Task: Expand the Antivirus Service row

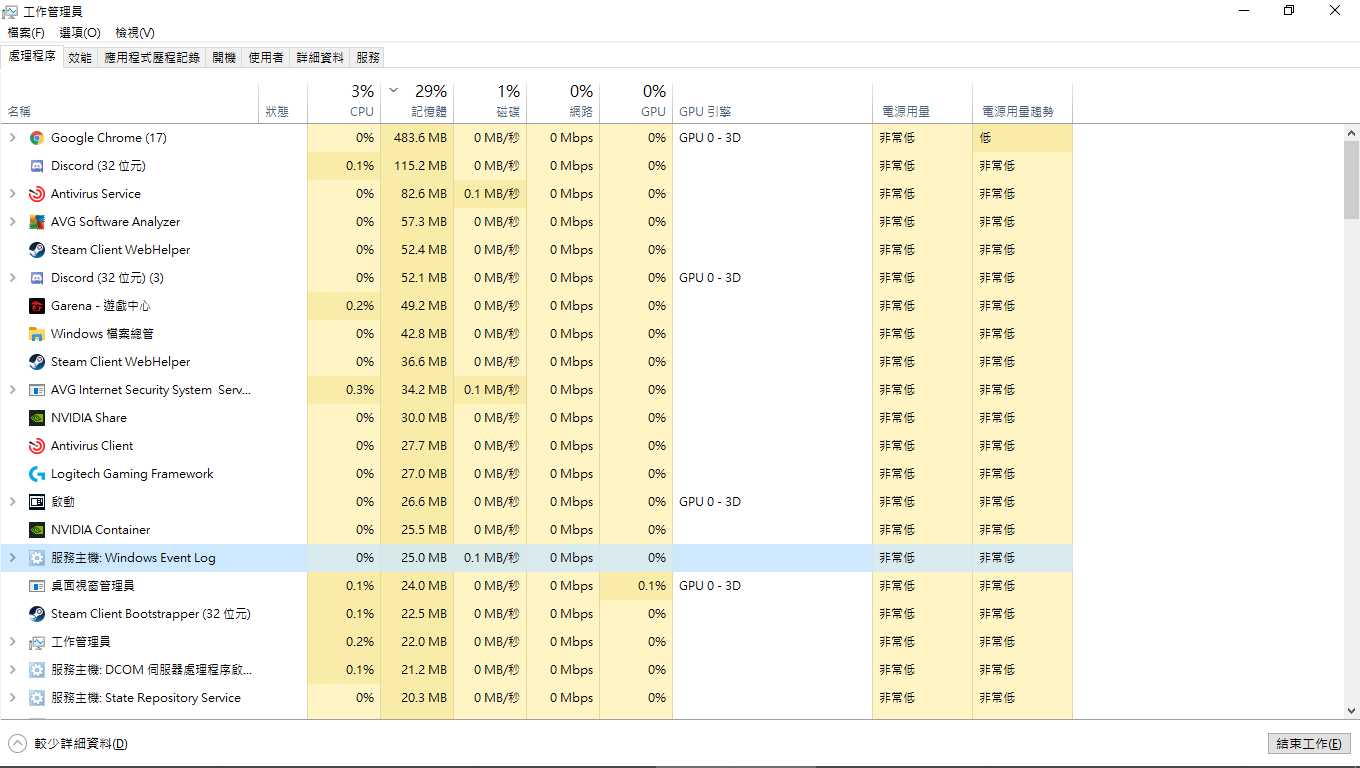Action: (x=13, y=194)
